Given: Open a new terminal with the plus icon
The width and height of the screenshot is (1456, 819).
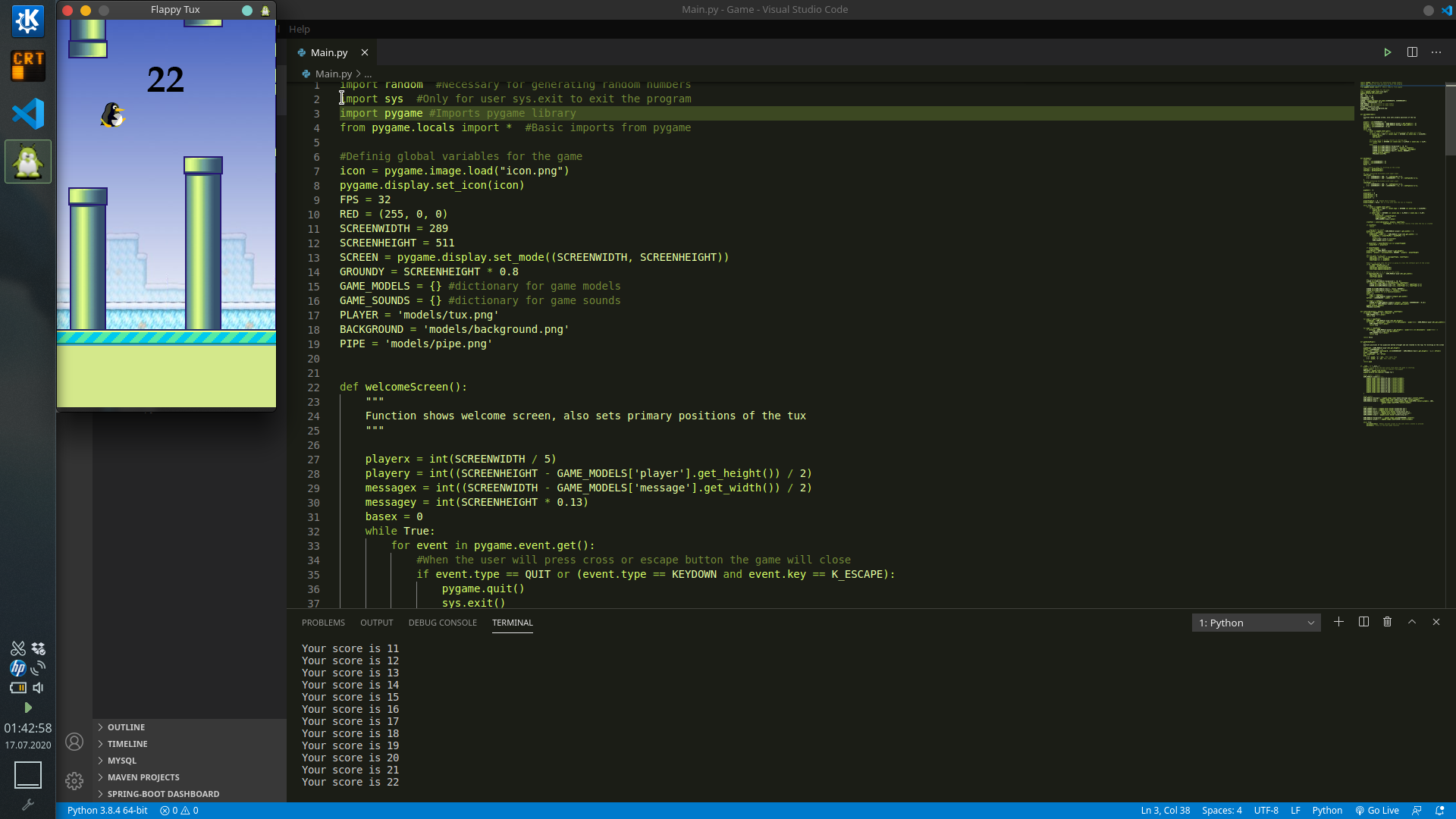Looking at the screenshot, I should point(1338,622).
